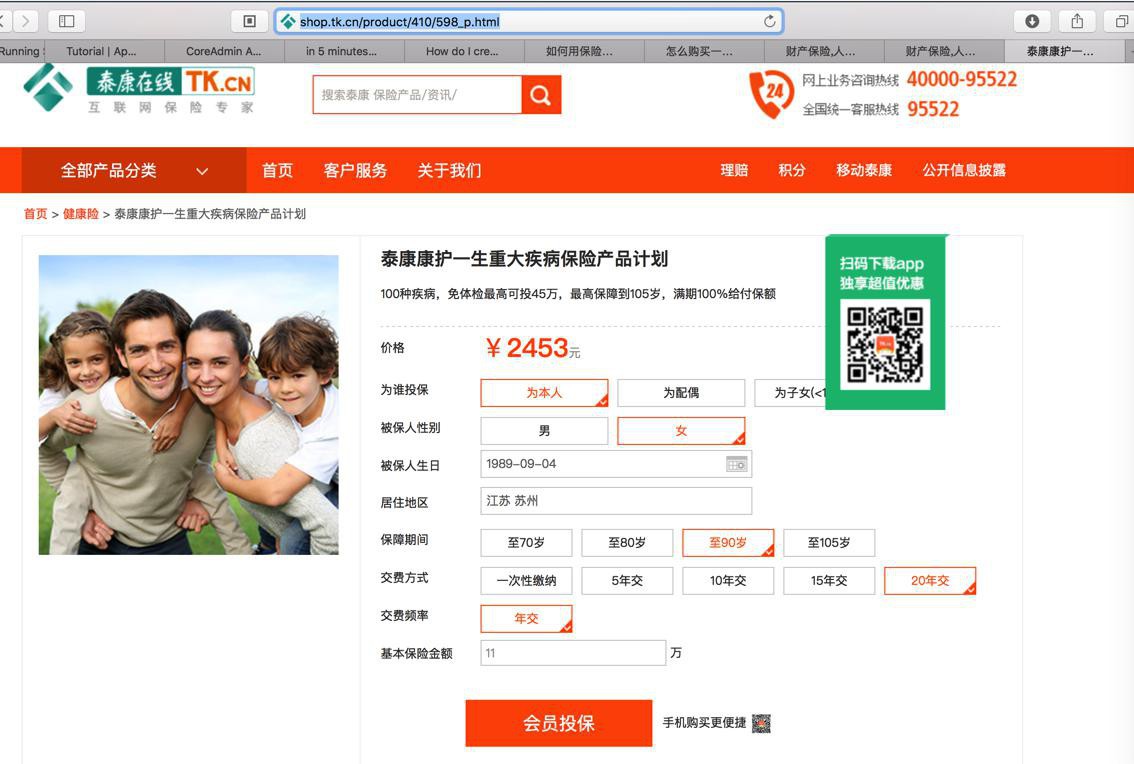Click the Safari show tabs icon

[x=1120, y=22]
